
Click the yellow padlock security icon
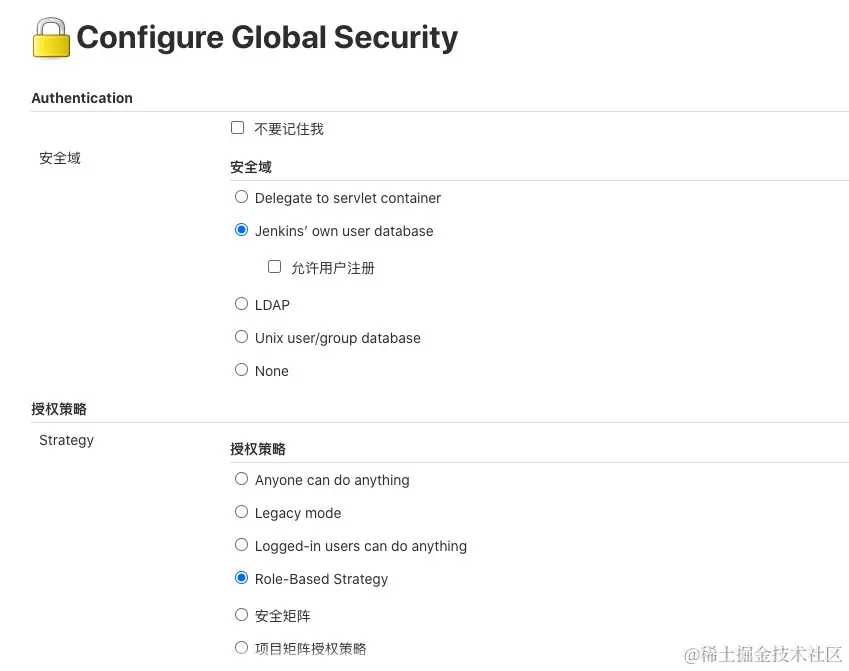pos(51,38)
